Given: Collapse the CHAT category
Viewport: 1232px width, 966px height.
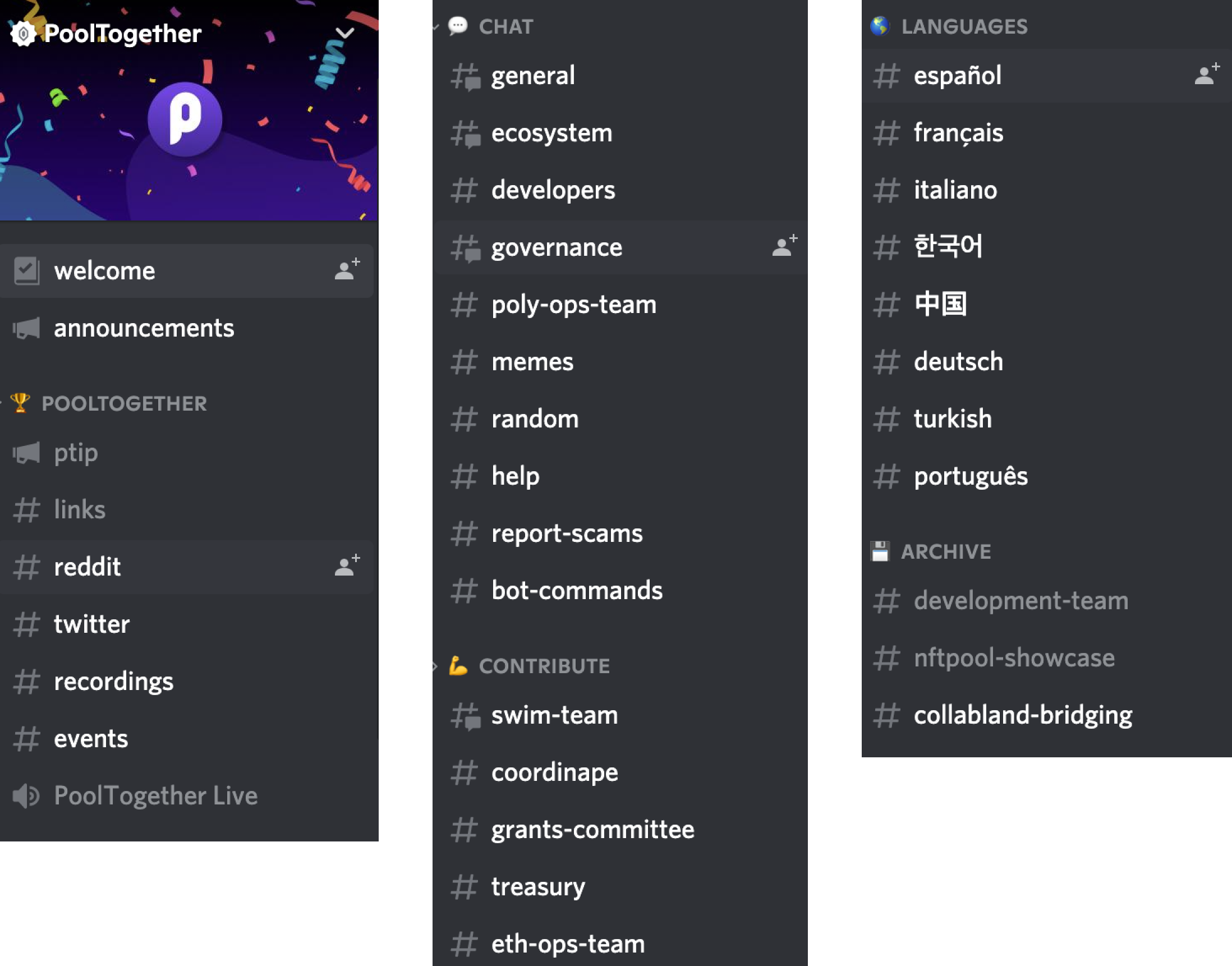Looking at the screenshot, I should coord(505,26).
